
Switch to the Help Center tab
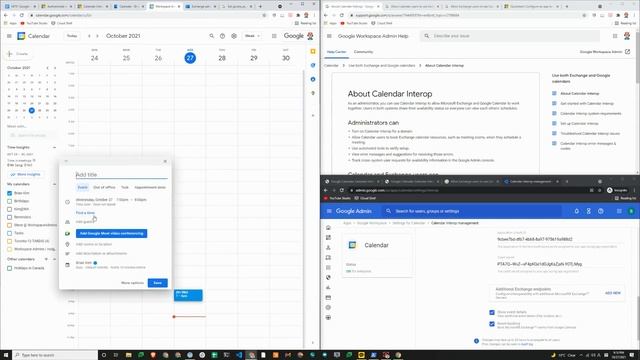(x=336, y=52)
